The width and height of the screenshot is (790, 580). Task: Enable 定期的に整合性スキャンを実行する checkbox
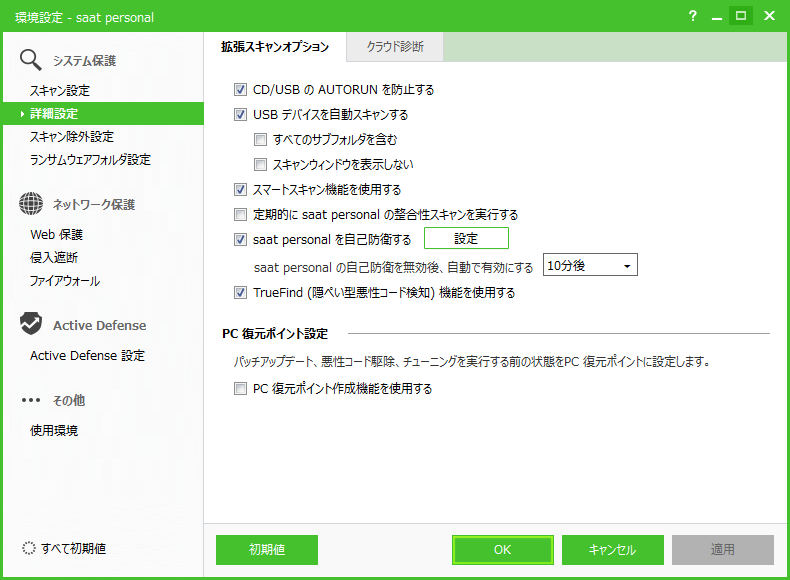[x=240, y=215]
